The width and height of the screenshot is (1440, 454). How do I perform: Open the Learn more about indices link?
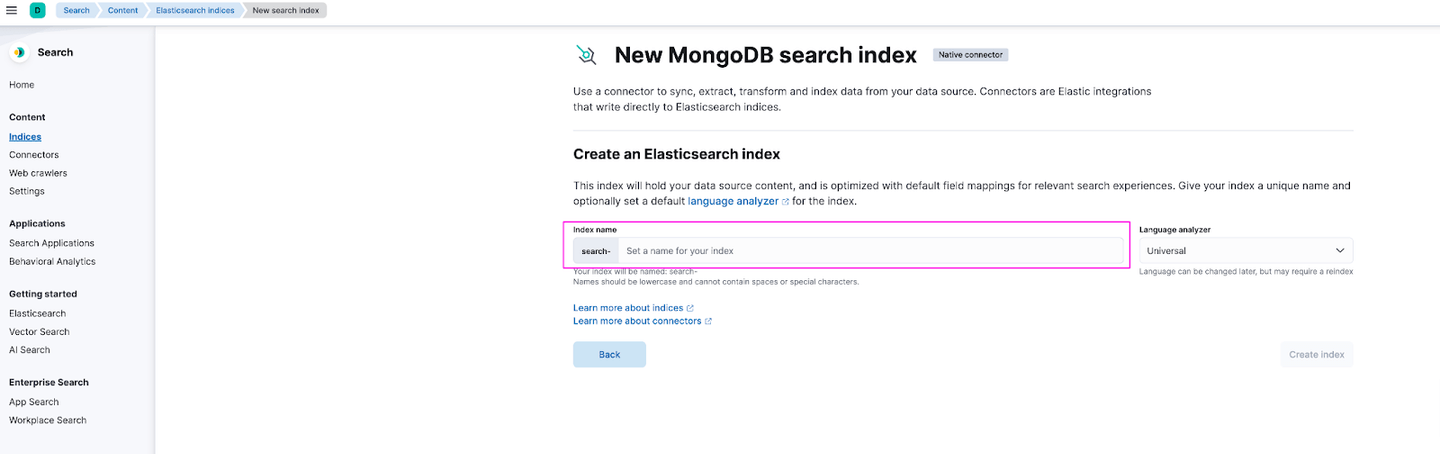coord(628,308)
